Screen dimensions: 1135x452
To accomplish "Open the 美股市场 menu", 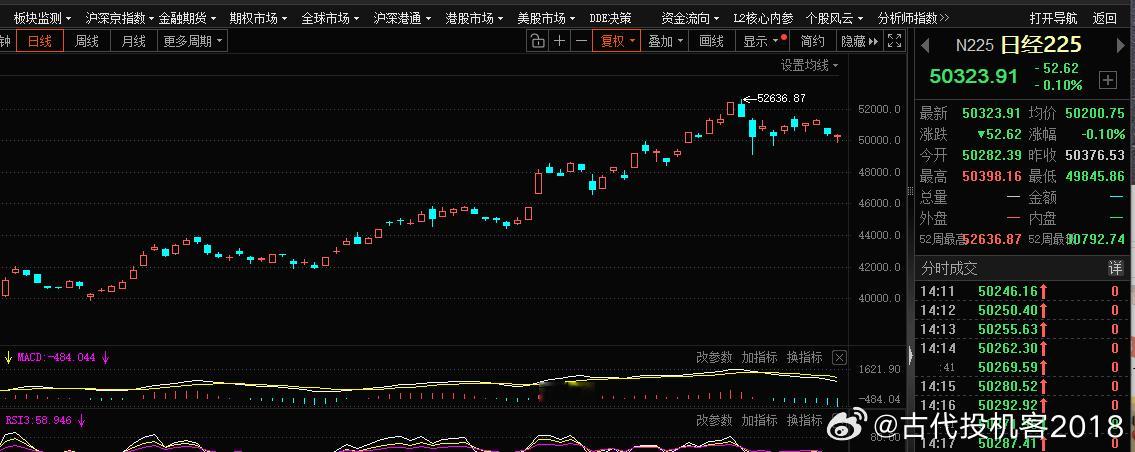I will coord(547,17).
